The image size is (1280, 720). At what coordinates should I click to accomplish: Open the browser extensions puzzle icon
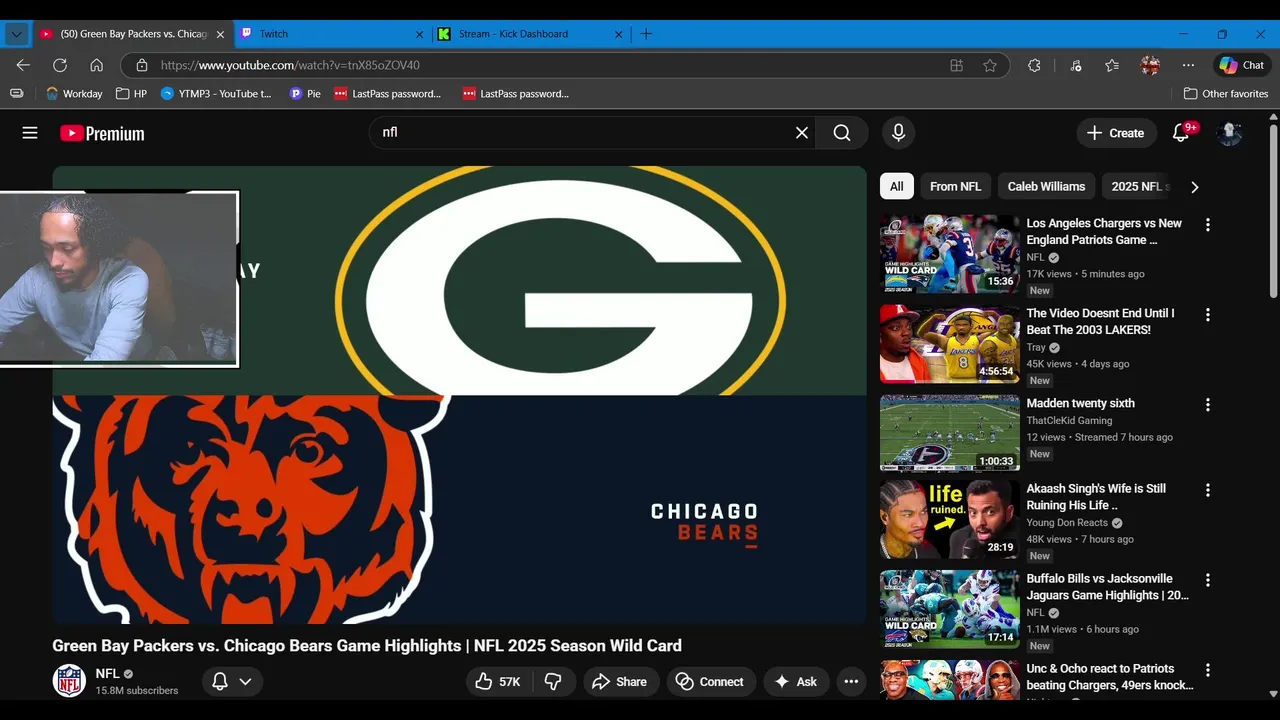coord(1034,65)
